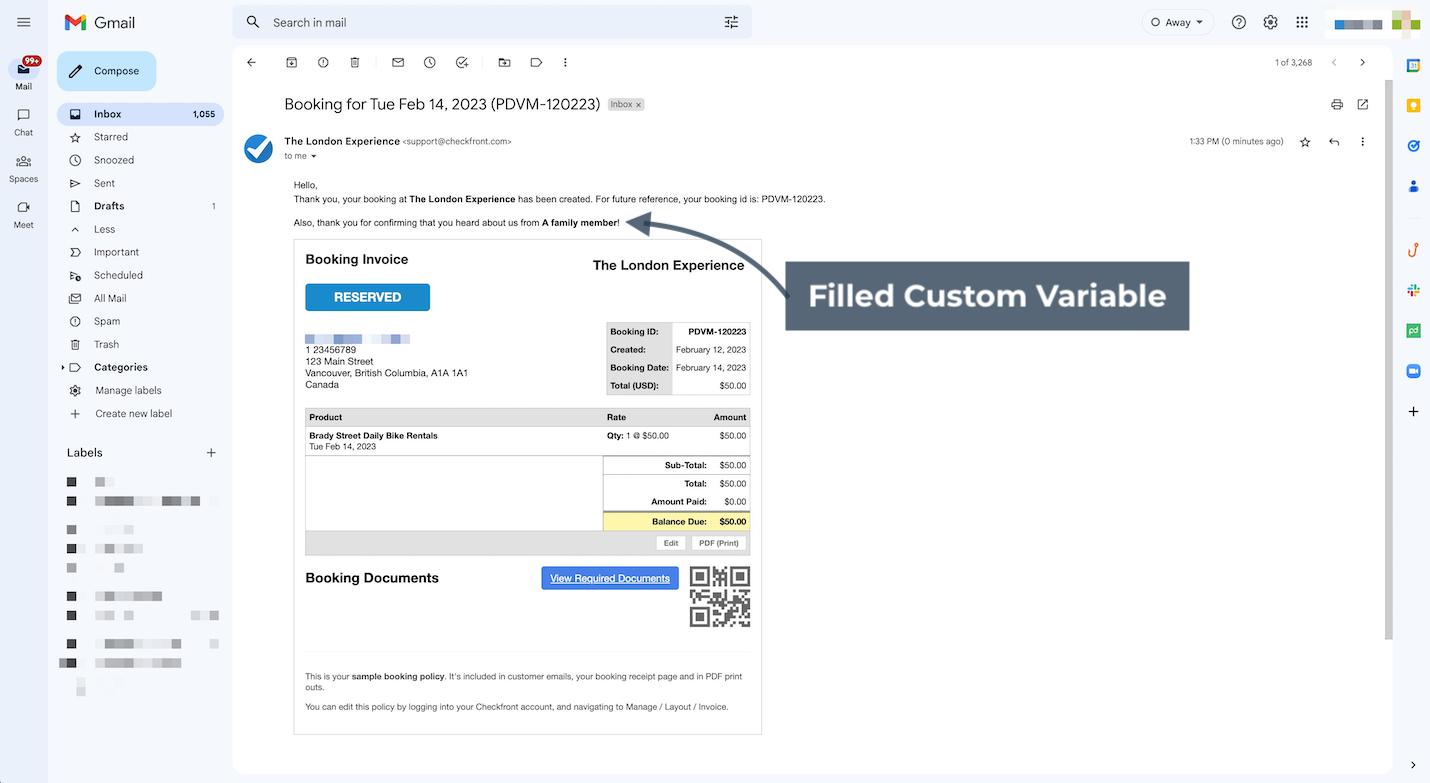Open Google Calendar side panel icon

1413,66
